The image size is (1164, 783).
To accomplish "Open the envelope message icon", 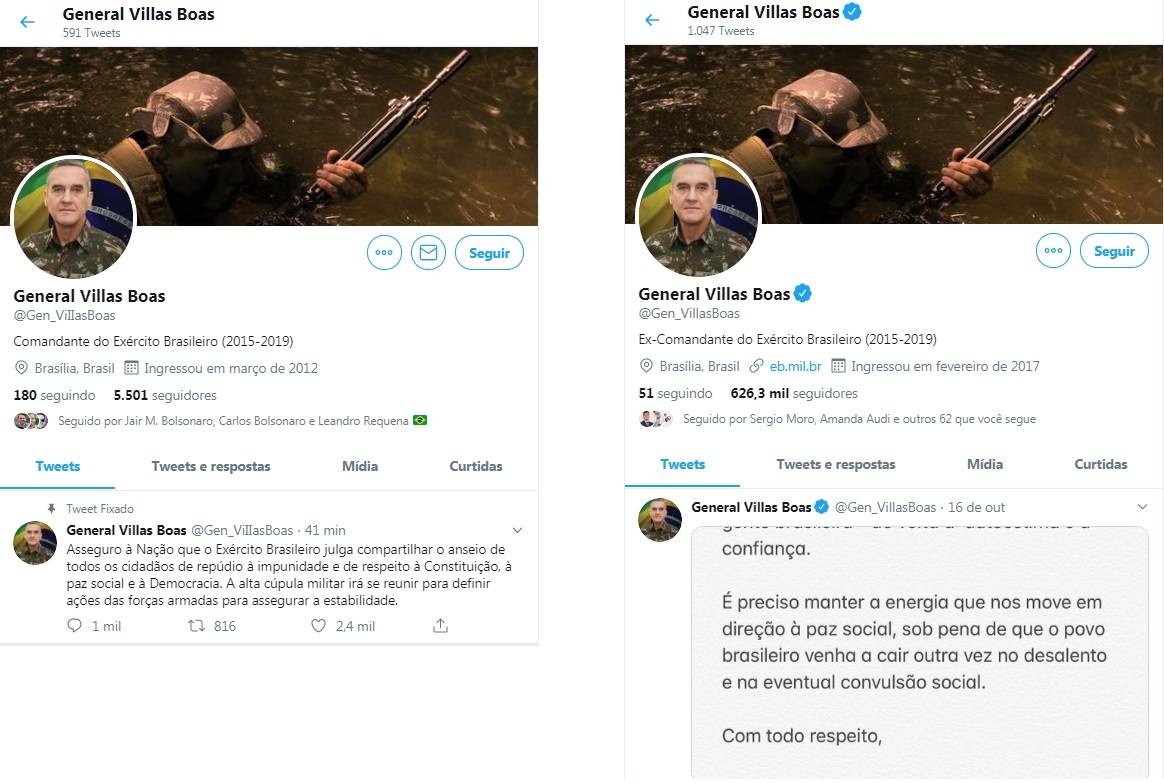I will 428,253.
